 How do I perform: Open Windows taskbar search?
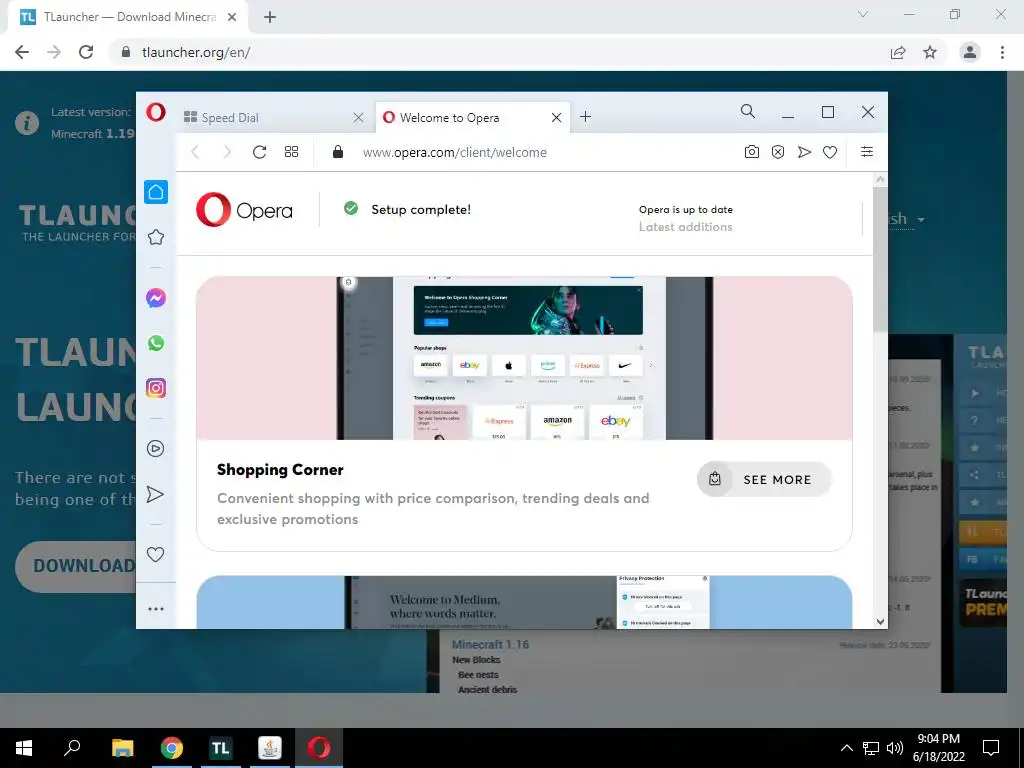coord(72,748)
